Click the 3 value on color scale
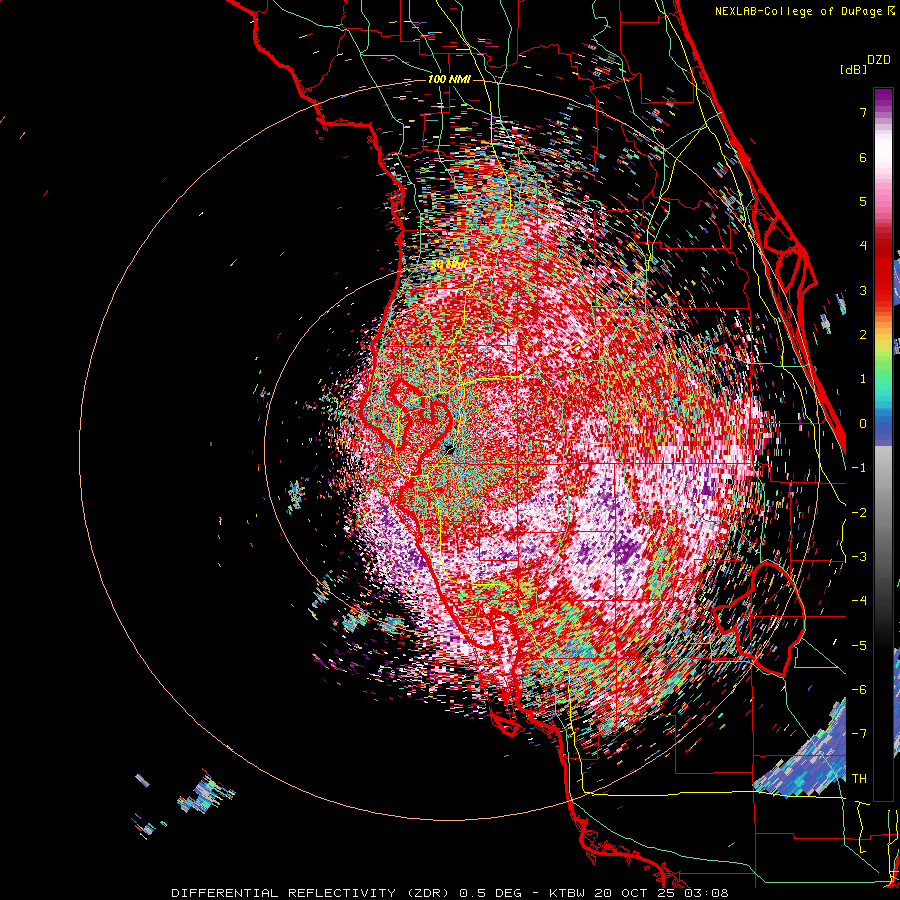The image size is (900, 900). pos(863,290)
